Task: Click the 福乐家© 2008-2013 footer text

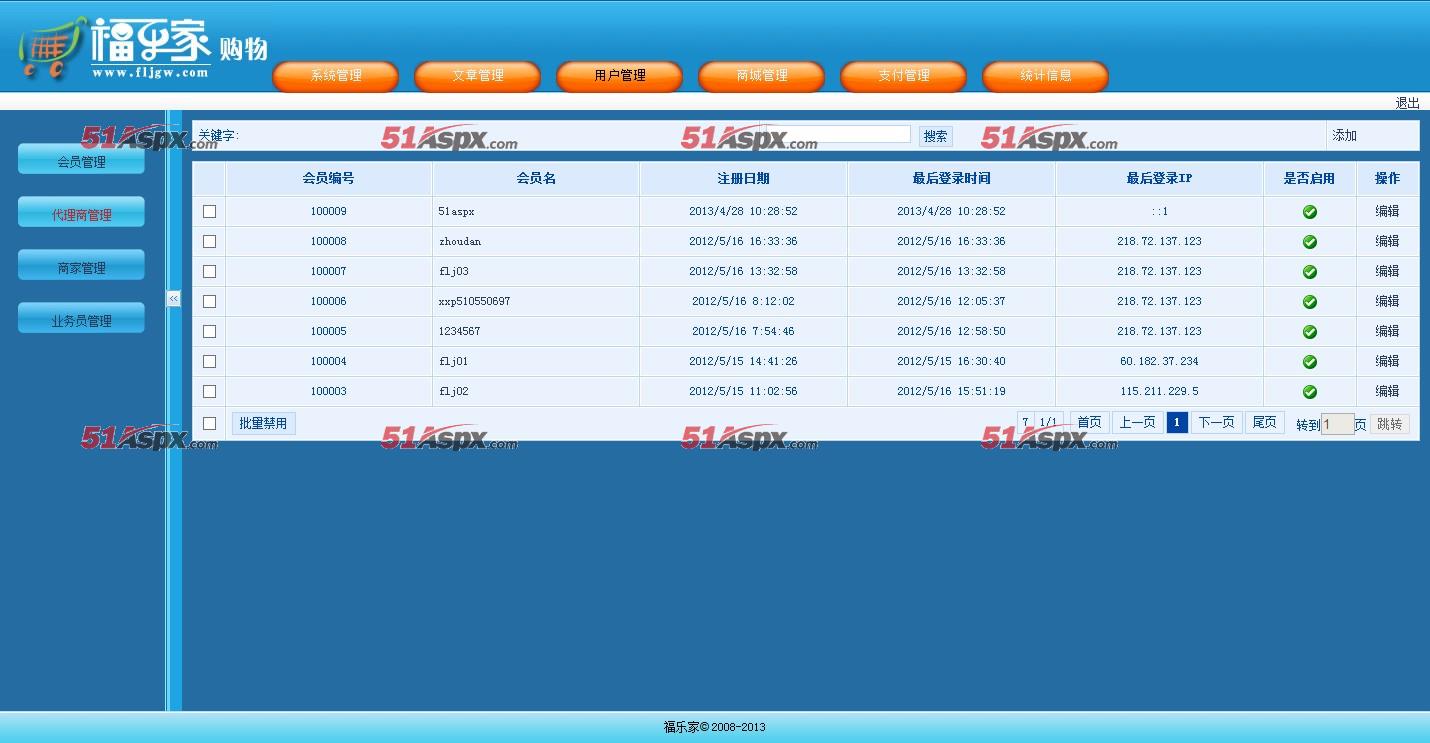Action: pyautogui.click(x=715, y=727)
